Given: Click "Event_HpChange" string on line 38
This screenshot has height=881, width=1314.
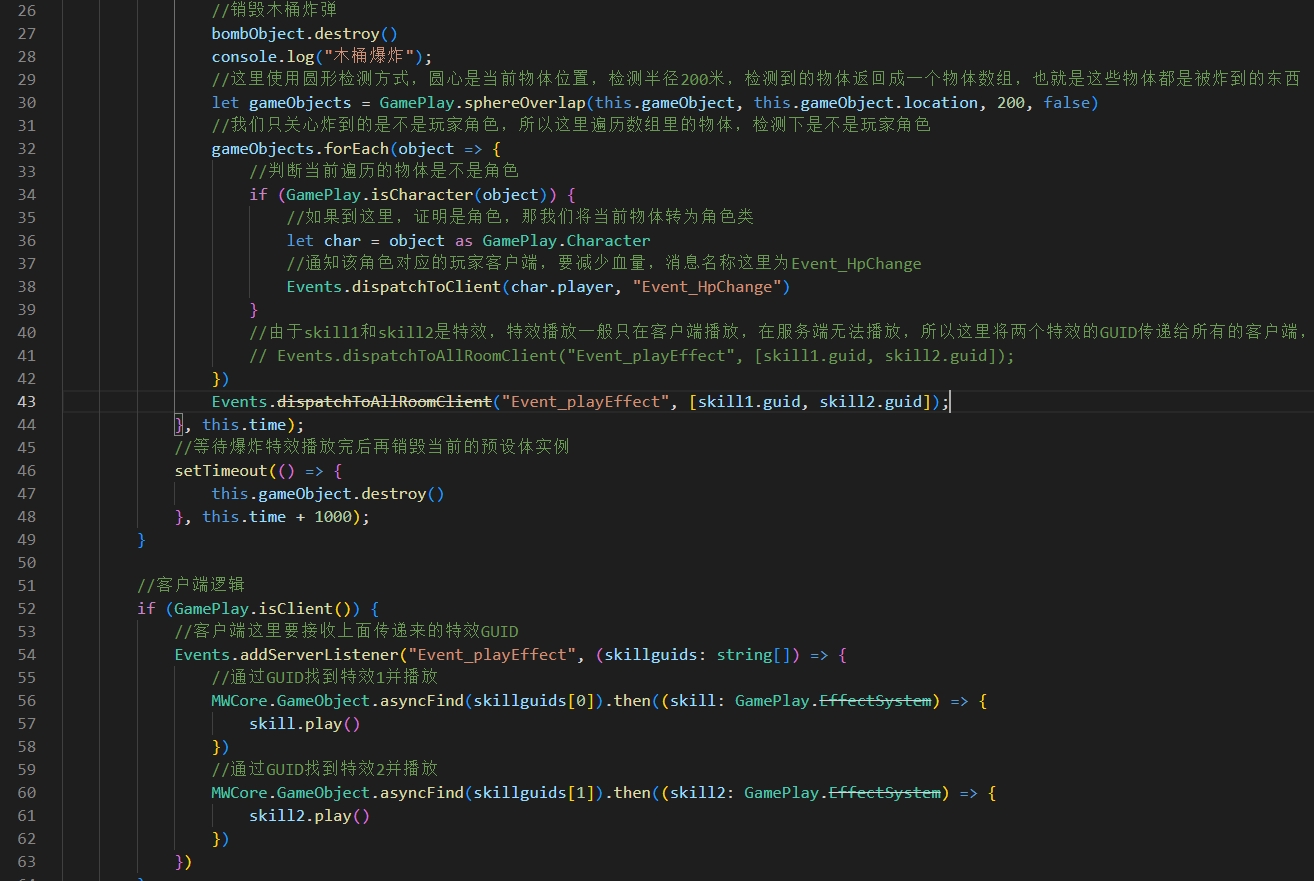Looking at the screenshot, I should 706,287.
